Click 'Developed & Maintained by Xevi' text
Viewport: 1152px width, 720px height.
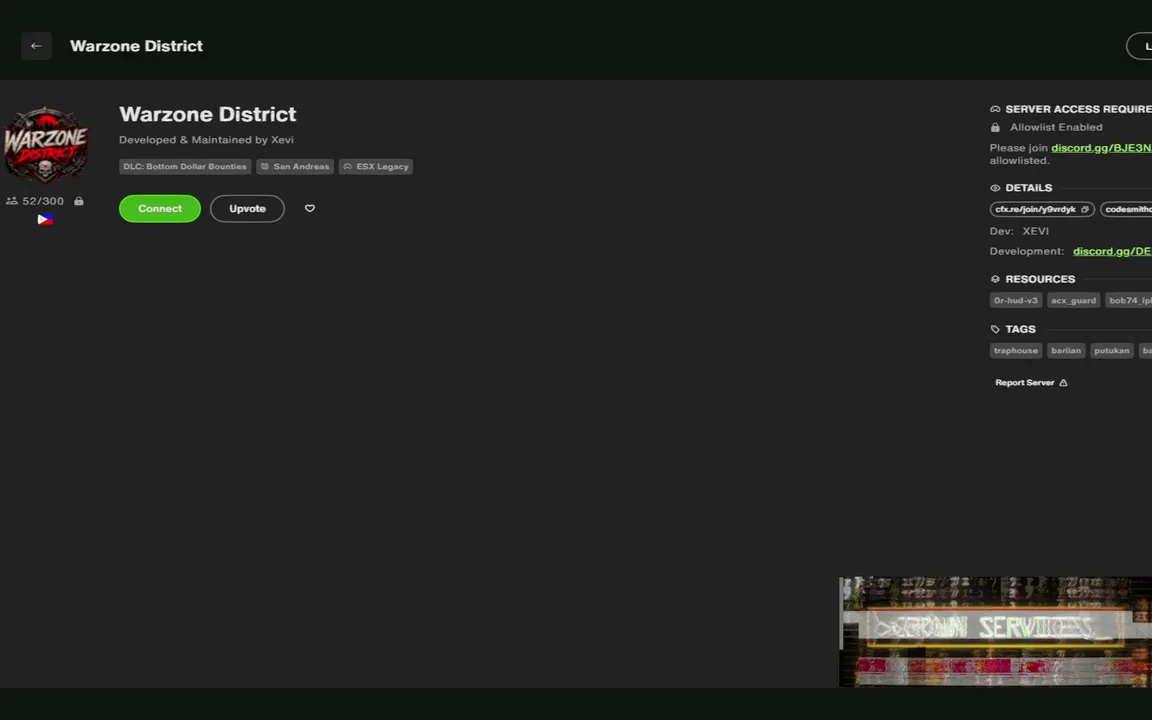pos(206,140)
